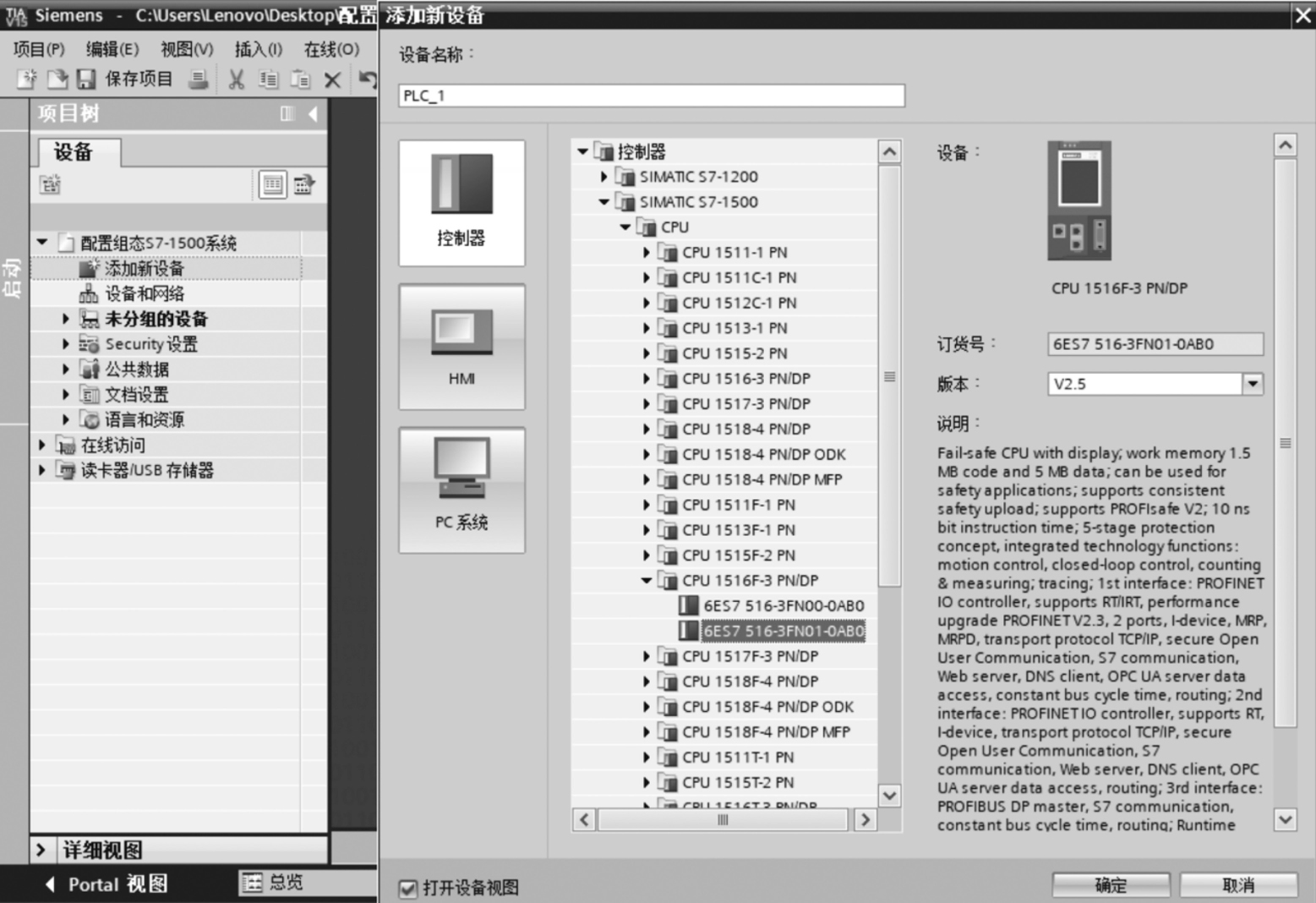Collapse the 控制器 root node
This screenshot has height=903, width=1316.
click(582, 151)
